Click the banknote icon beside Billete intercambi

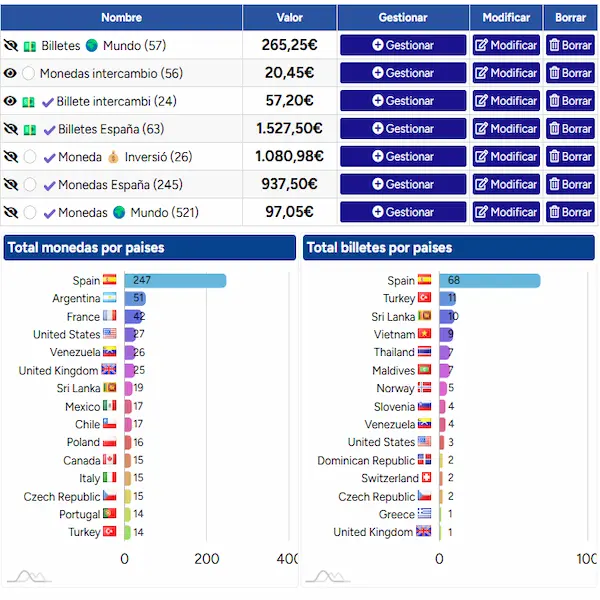coord(29,102)
